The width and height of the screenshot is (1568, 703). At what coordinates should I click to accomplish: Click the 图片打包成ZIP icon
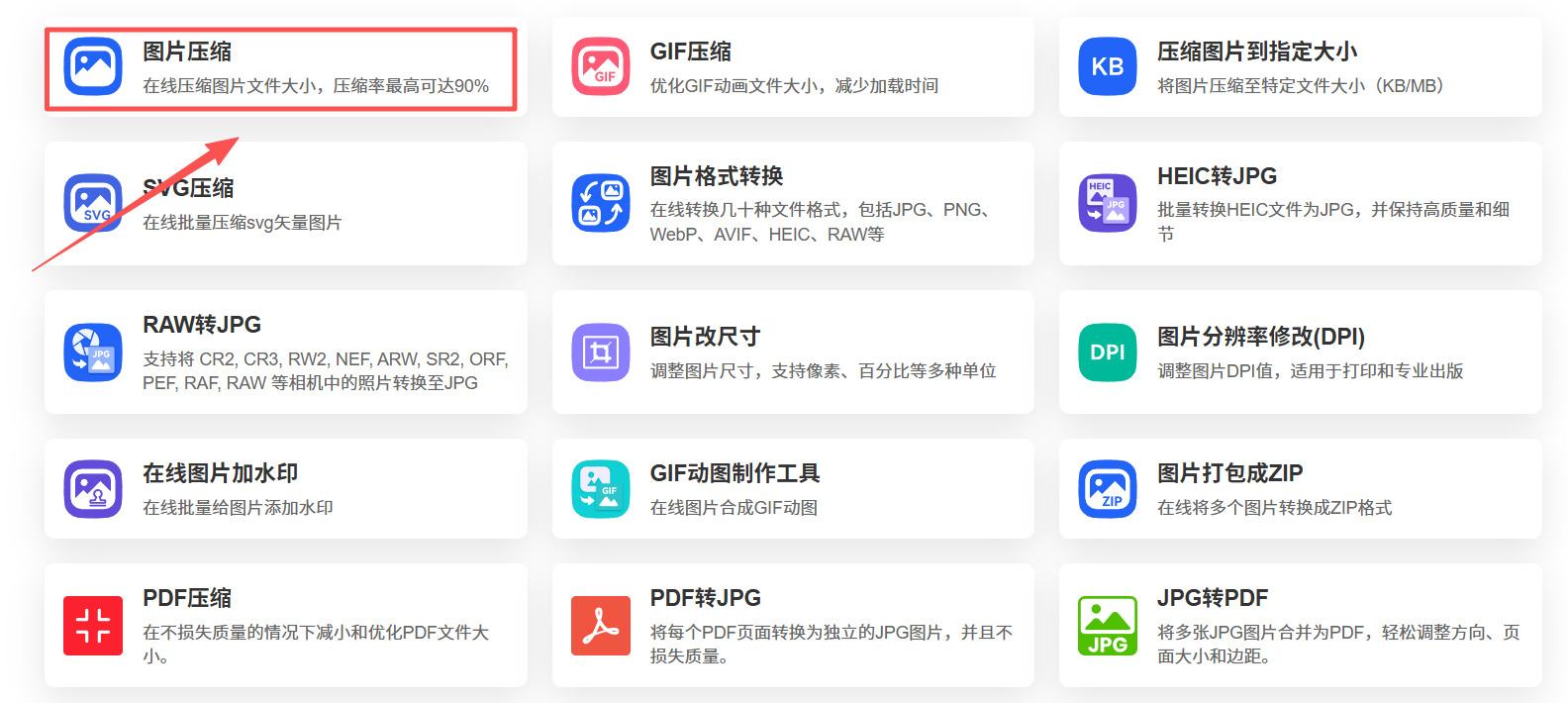1108,488
